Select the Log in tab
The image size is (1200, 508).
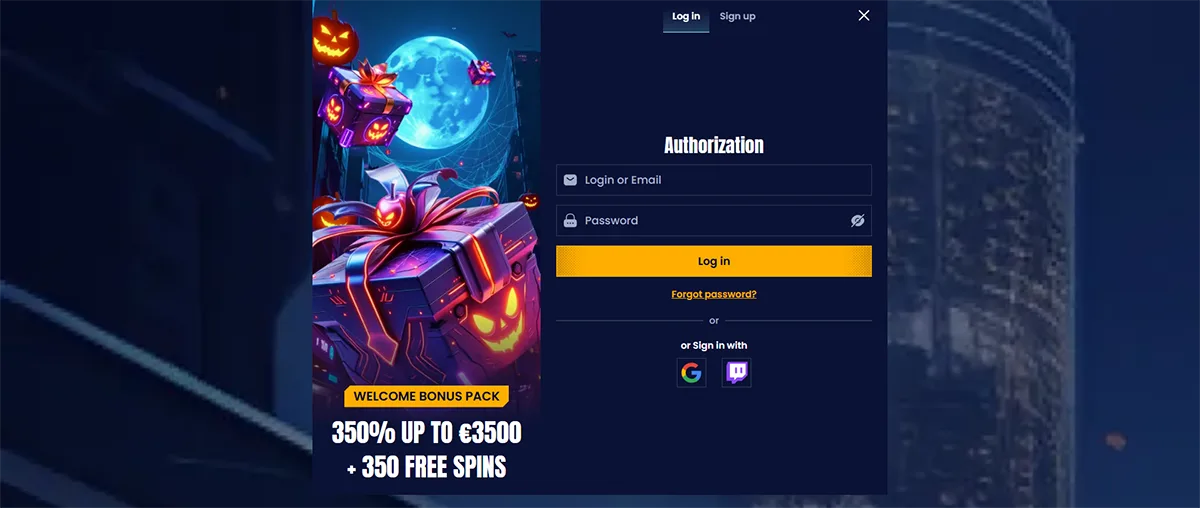[x=686, y=16]
